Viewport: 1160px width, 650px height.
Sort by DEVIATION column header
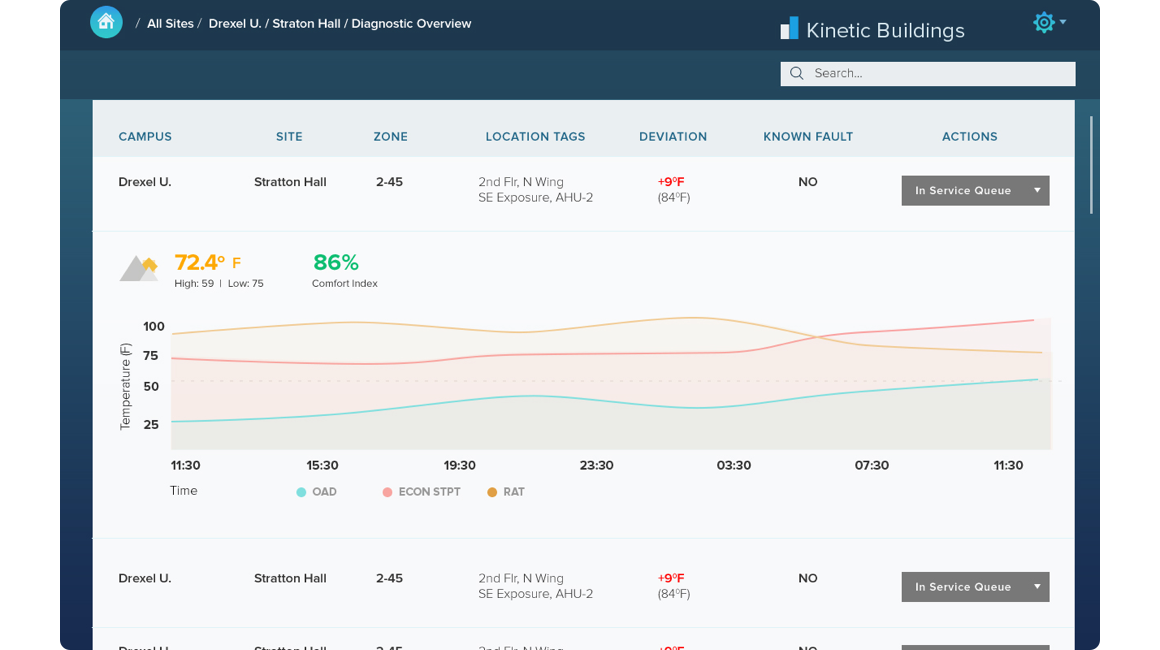(673, 136)
